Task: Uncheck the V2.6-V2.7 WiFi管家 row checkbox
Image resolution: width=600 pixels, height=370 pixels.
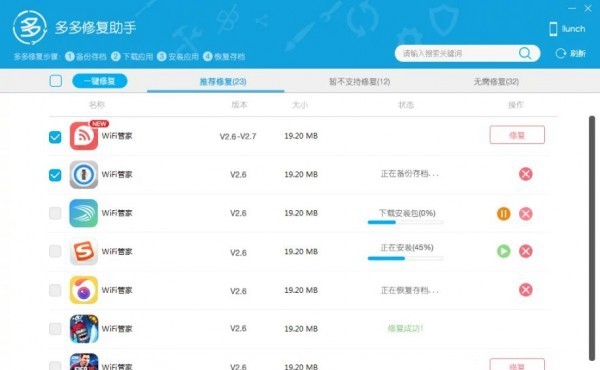Action: (55, 137)
